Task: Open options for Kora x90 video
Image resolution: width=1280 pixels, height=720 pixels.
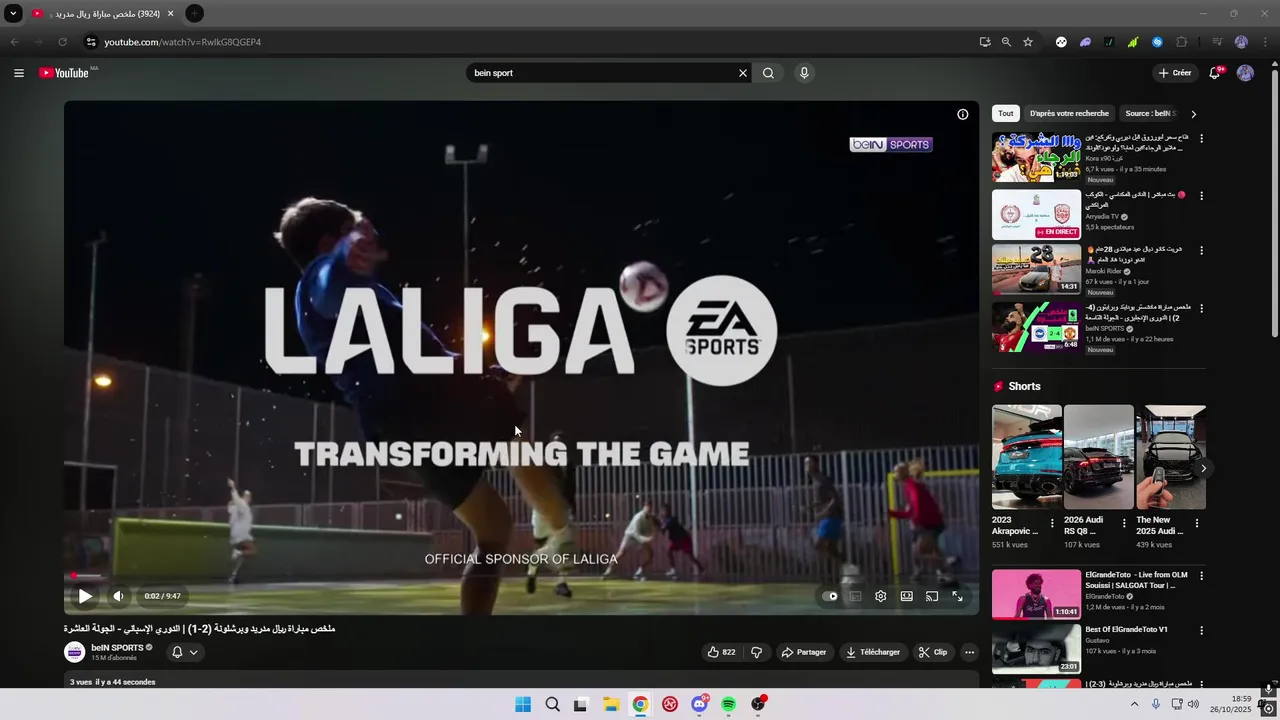Action: click(1202, 139)
